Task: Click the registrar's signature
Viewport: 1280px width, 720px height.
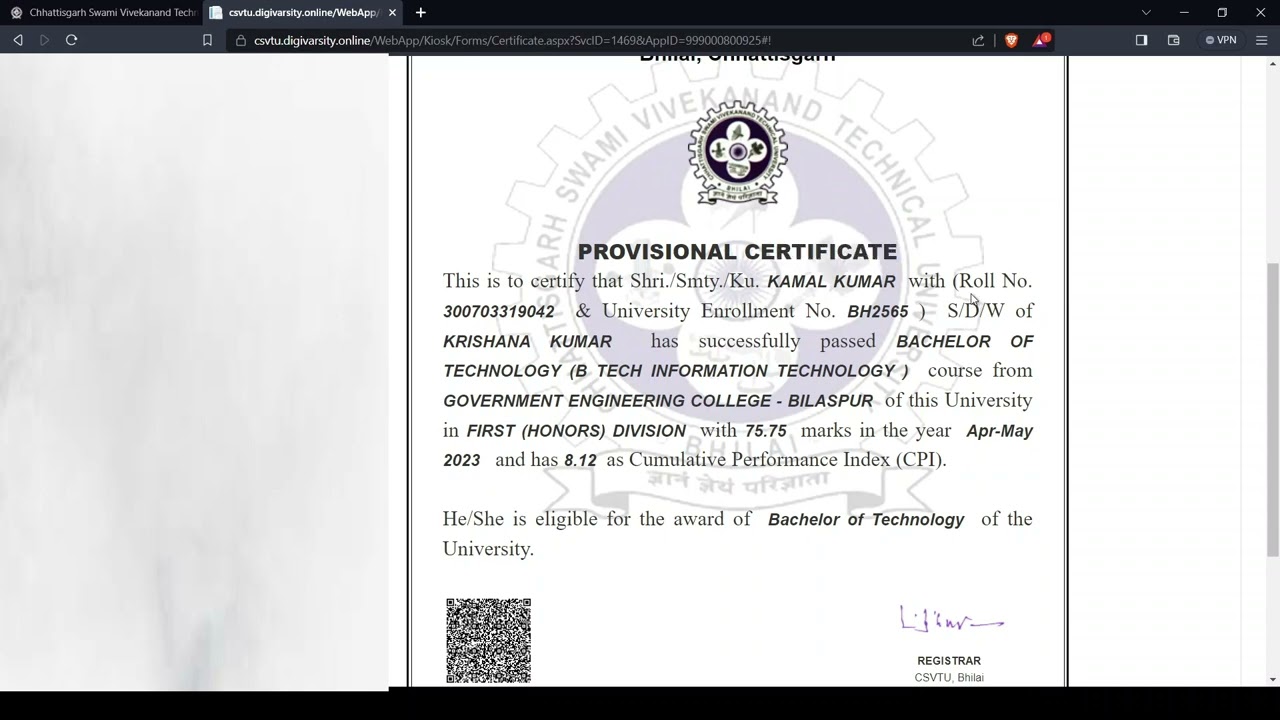Action: (x=951, y=619)
